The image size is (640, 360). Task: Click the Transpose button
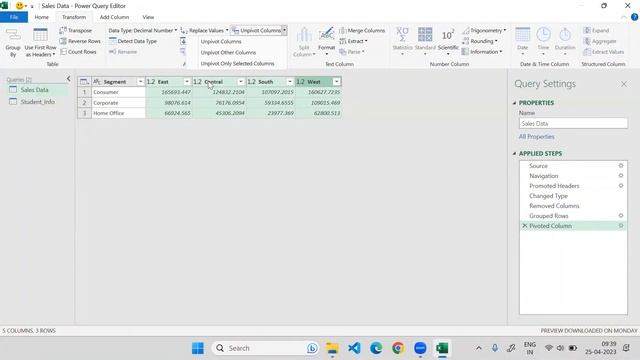click(x=76, y=31)
